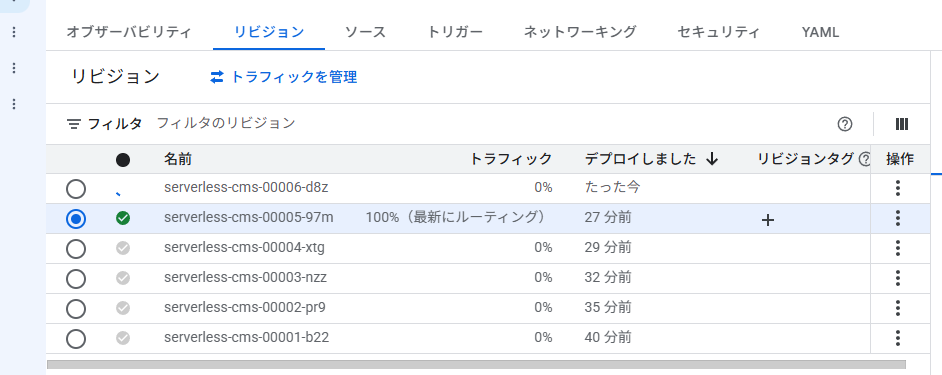This screenshot has width=942, height=375.
Task: Click green check status of serverless-cms-00005-97m
Action: [123, 218]
